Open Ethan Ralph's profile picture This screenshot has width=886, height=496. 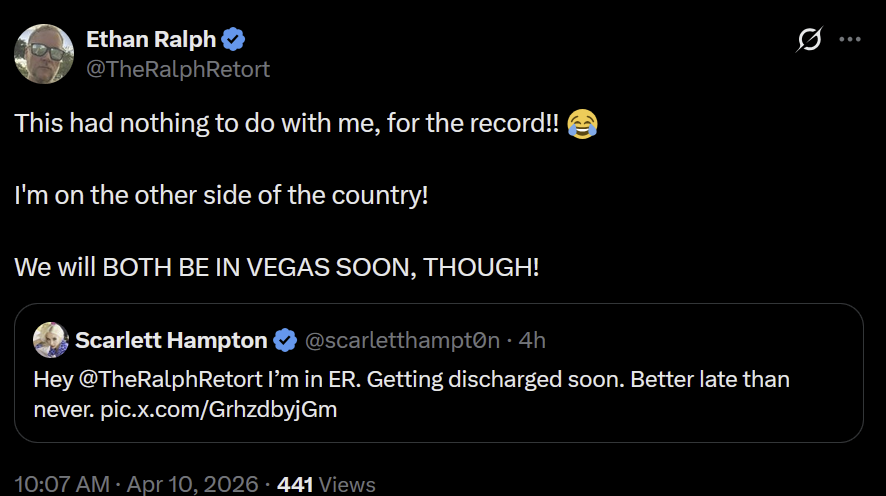click(44, 54)
